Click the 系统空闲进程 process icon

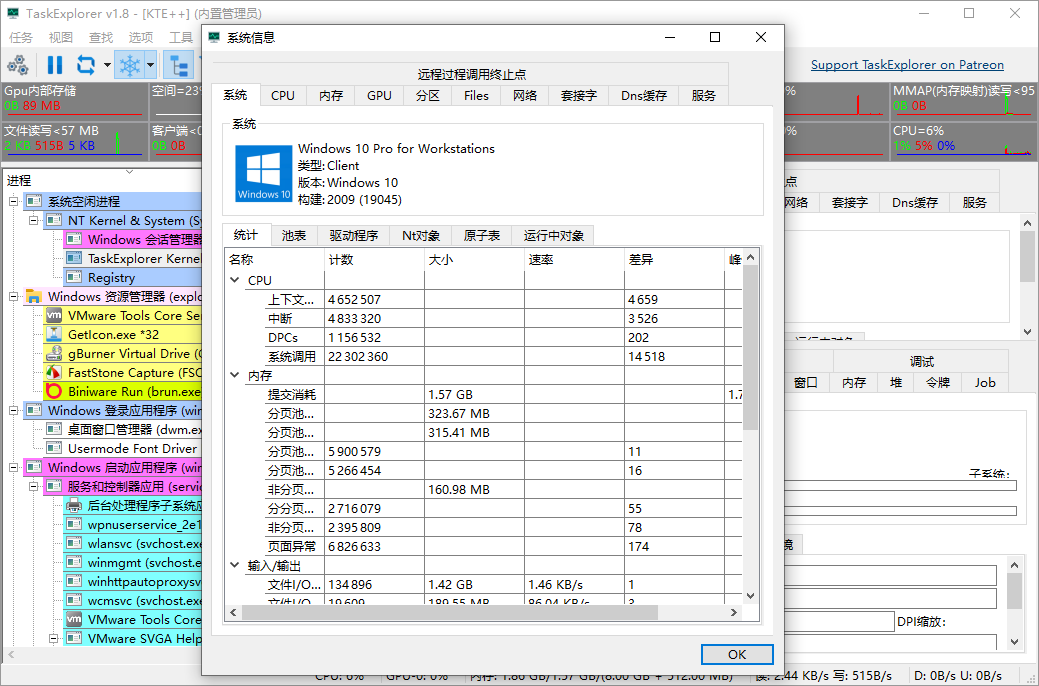[34, 201]
